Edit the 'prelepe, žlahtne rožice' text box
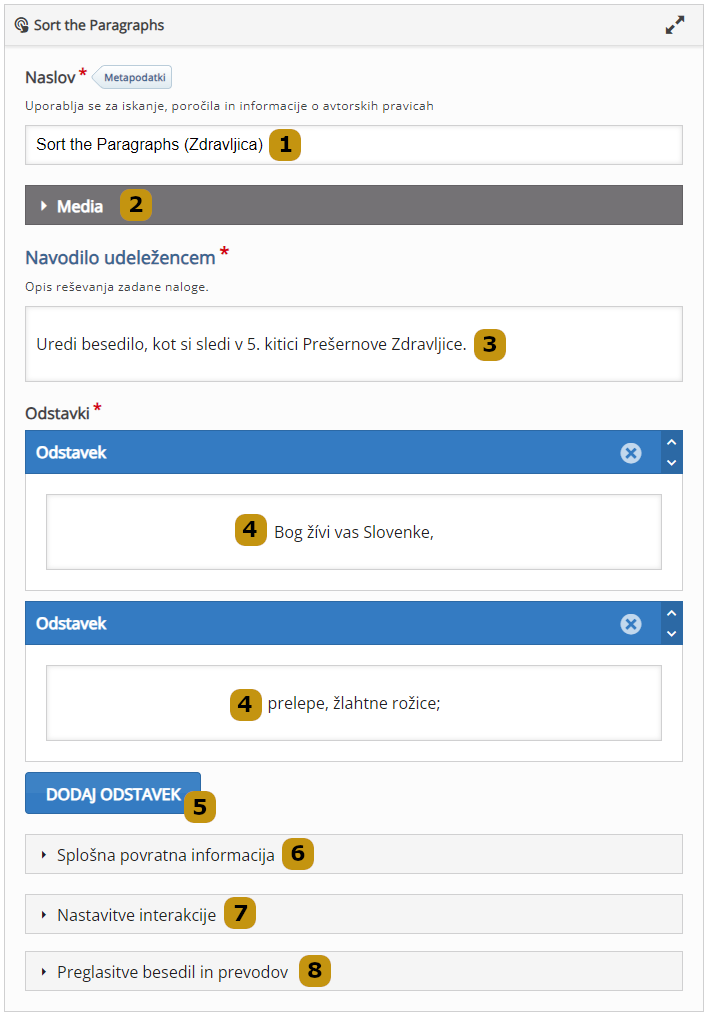This screenshot has width=707, height=1015. point(353,703)
